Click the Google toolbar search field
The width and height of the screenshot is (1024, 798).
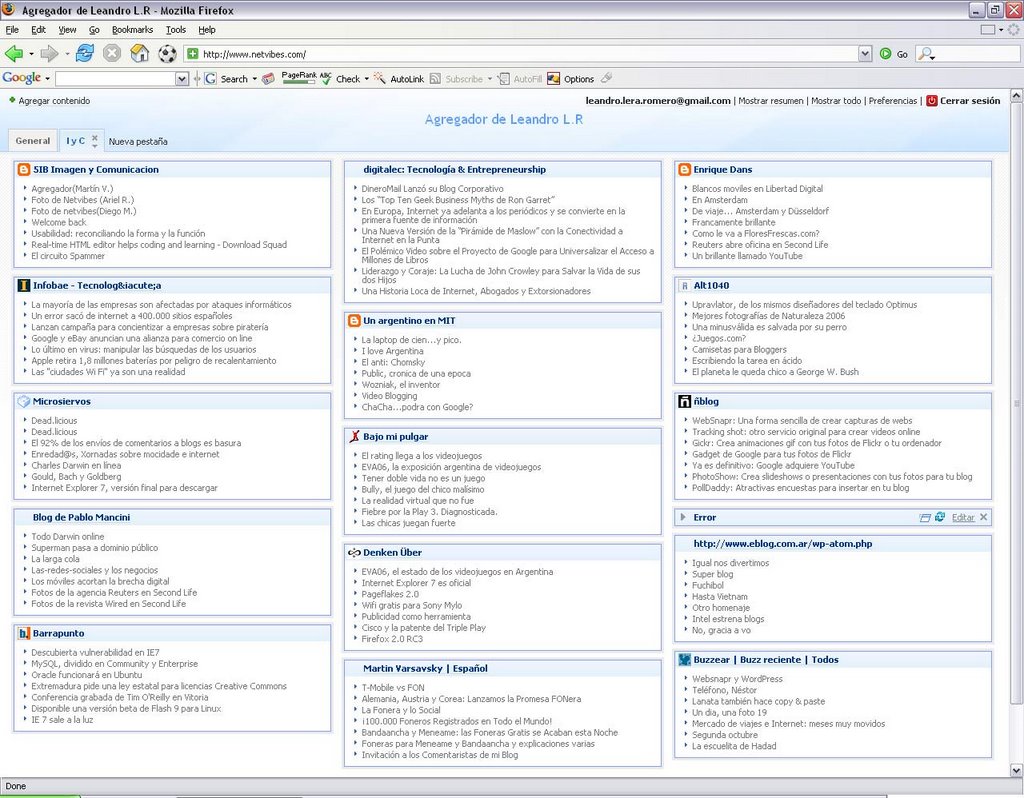[x=116, y=79]
